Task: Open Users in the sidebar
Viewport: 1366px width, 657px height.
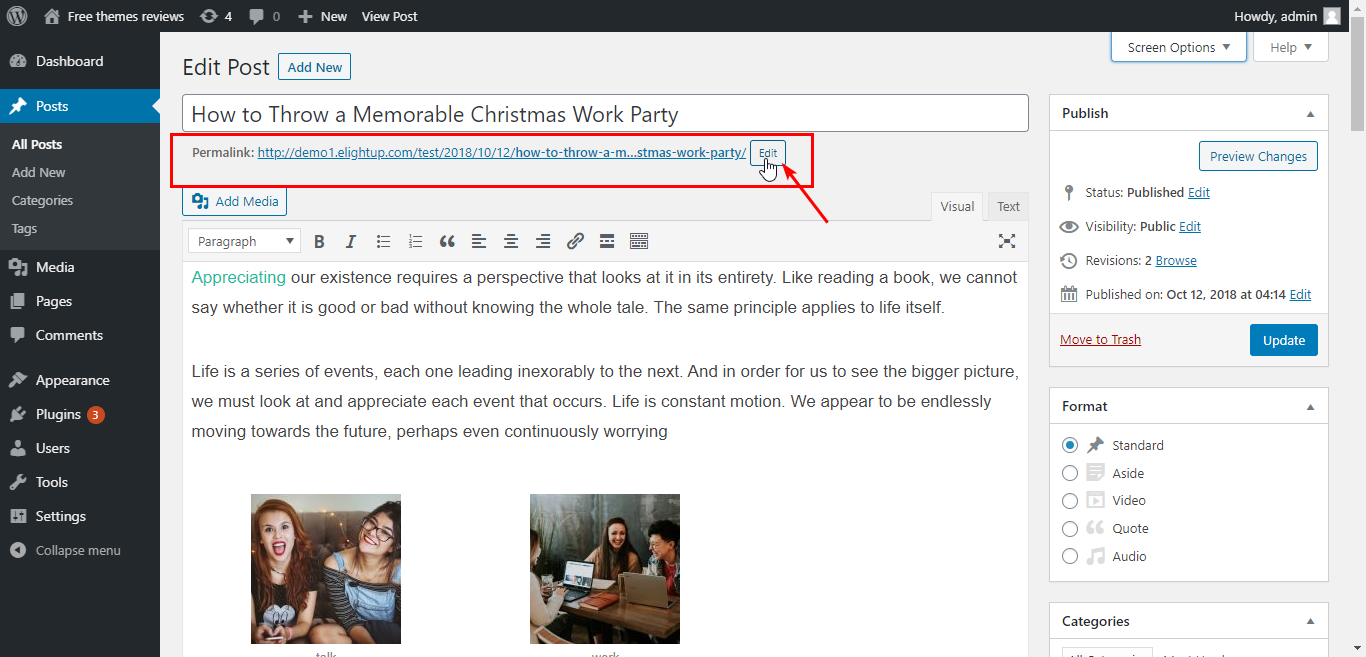Action: [80, 448]
